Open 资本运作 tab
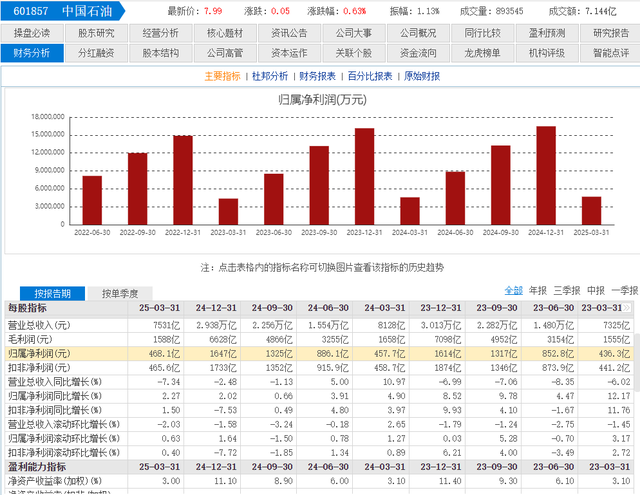Screen dimensions: 640x495 pyautogui.click(x=289, y=53)
